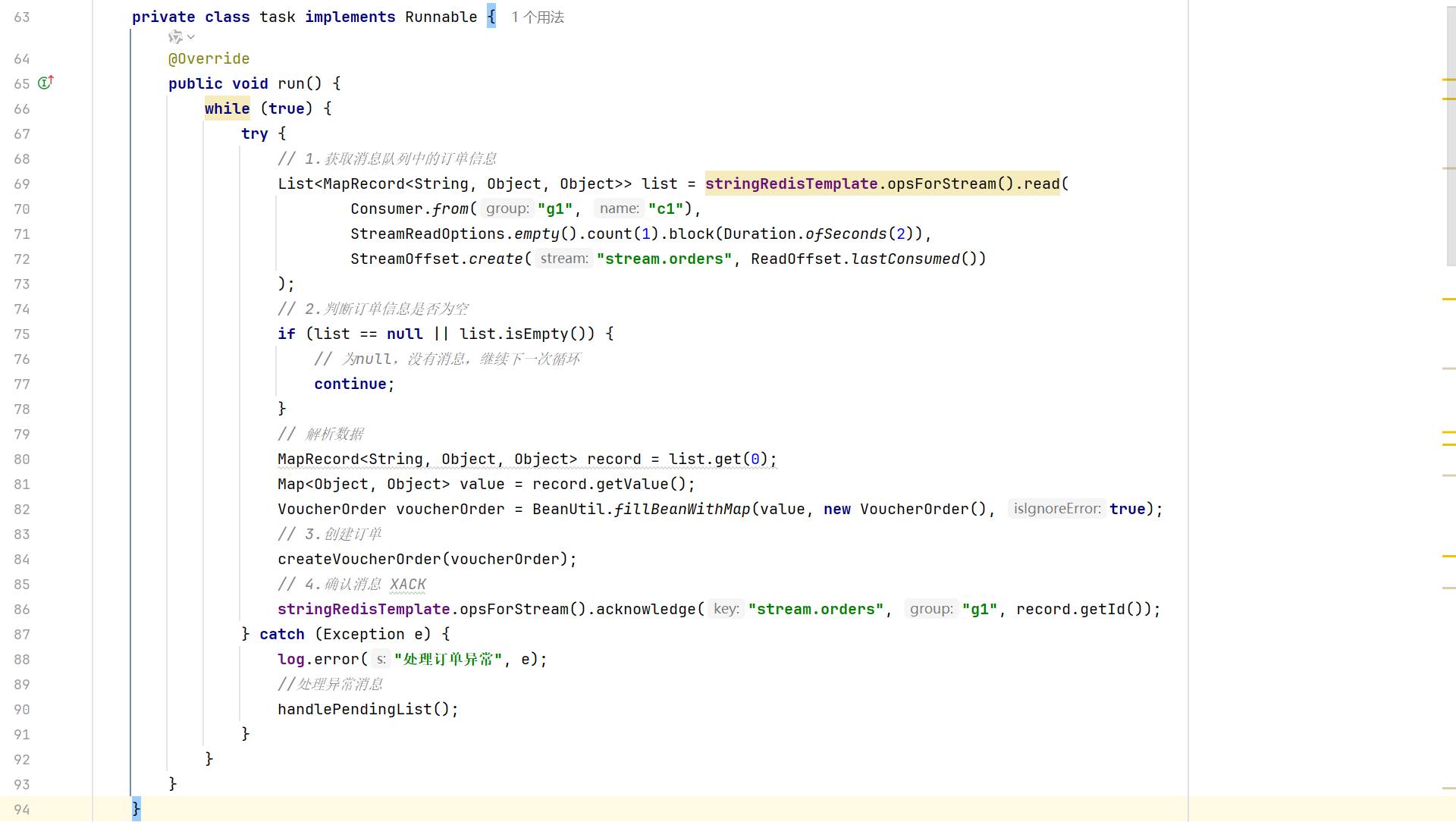Image resolution: width=1456 pixels, height=822 pixels.
Task: Click the underlined XACK word in the comment
Action: [408, 584]
